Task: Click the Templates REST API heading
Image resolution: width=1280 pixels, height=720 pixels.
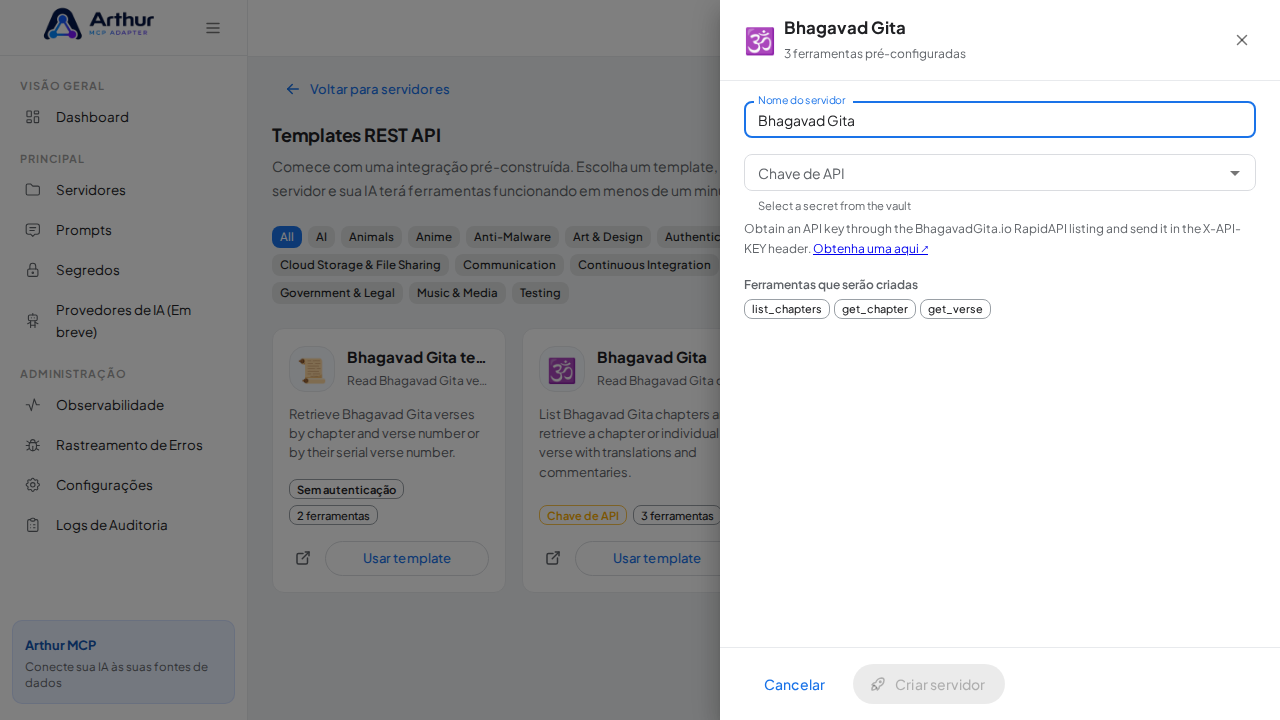Action: 356,135
